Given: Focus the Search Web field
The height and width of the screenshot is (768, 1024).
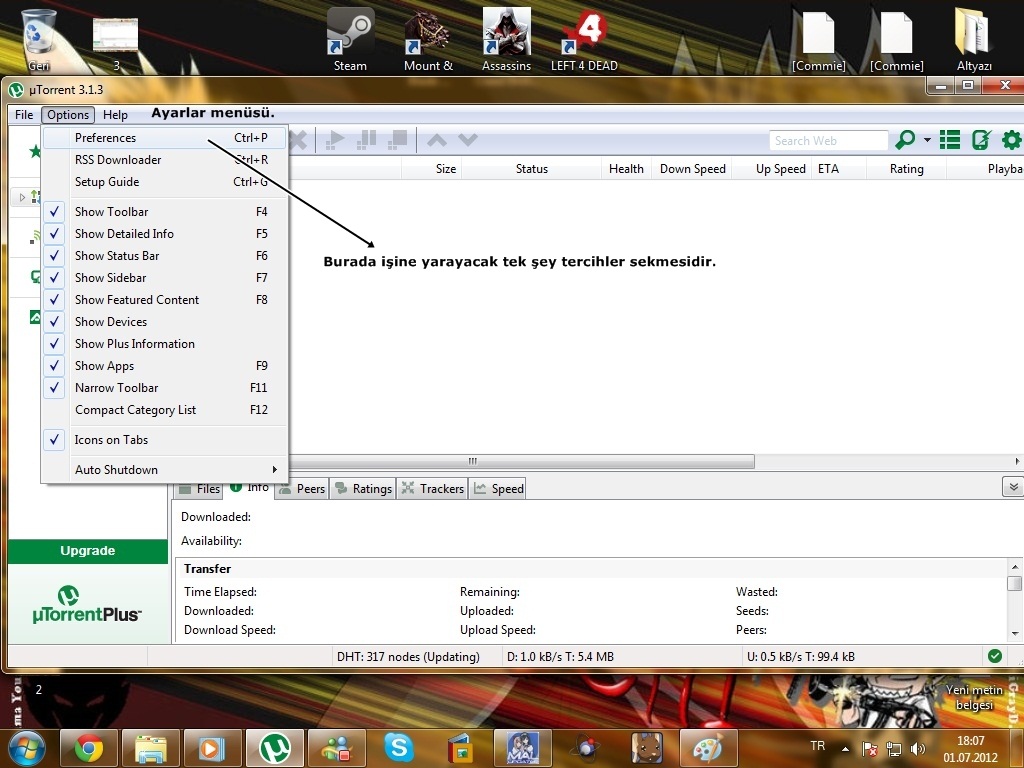Looking at the screenshot, I should [x=829, y=140].
